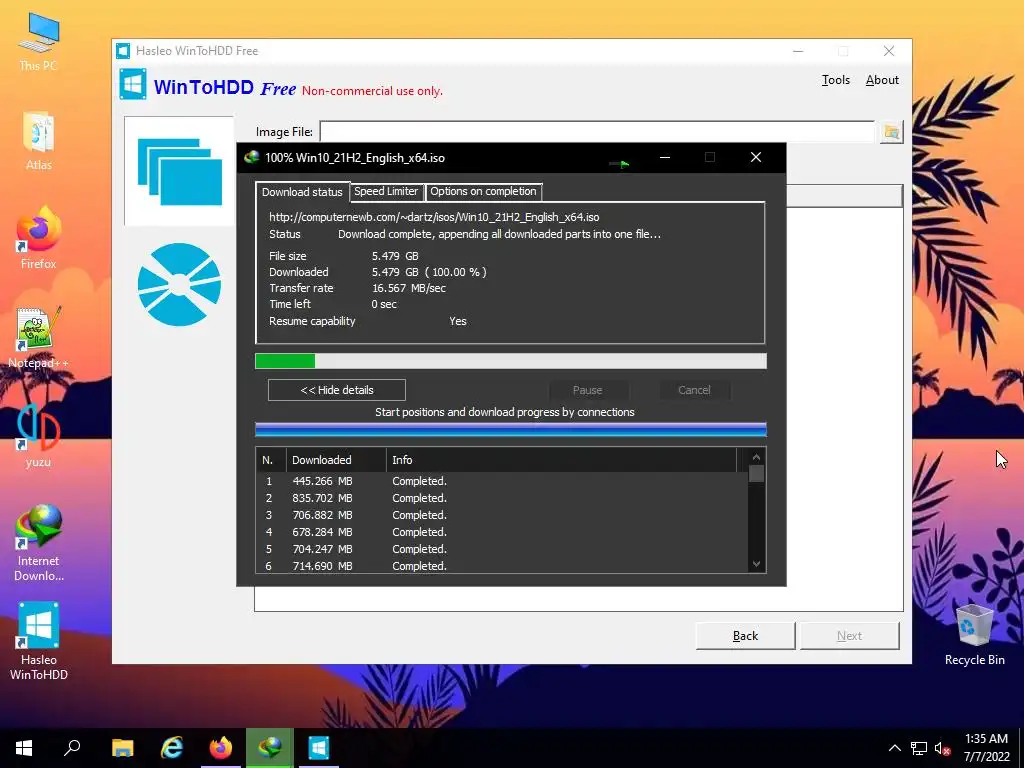Switch to the Download status tab
1024x768 pixels.
pyautogui.click(x=302, y=191)
